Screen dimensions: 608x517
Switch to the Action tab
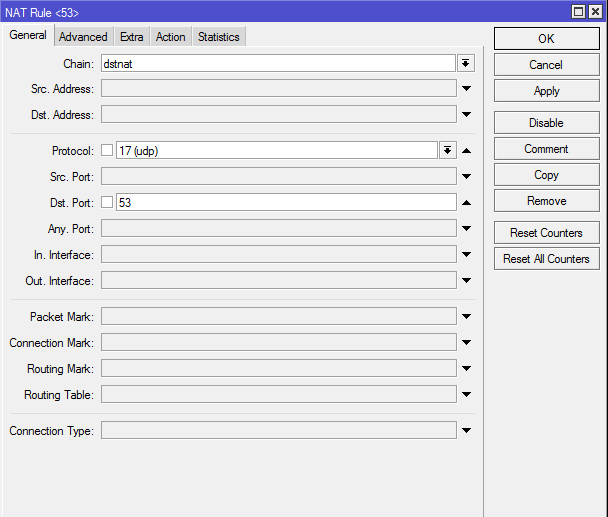pyautogui.click(x=171, y=37)
